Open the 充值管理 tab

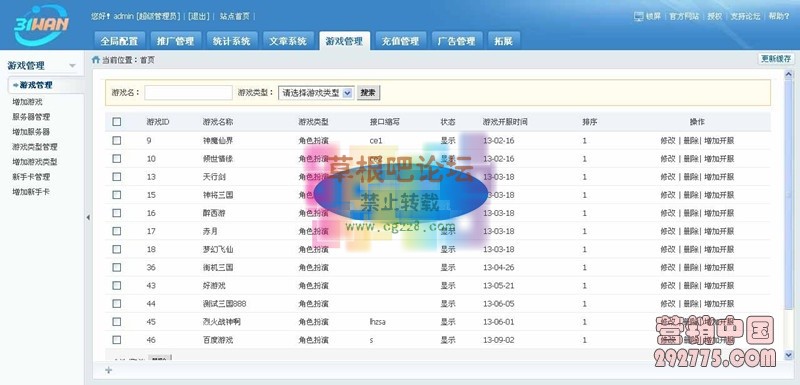tap(400, 41)
